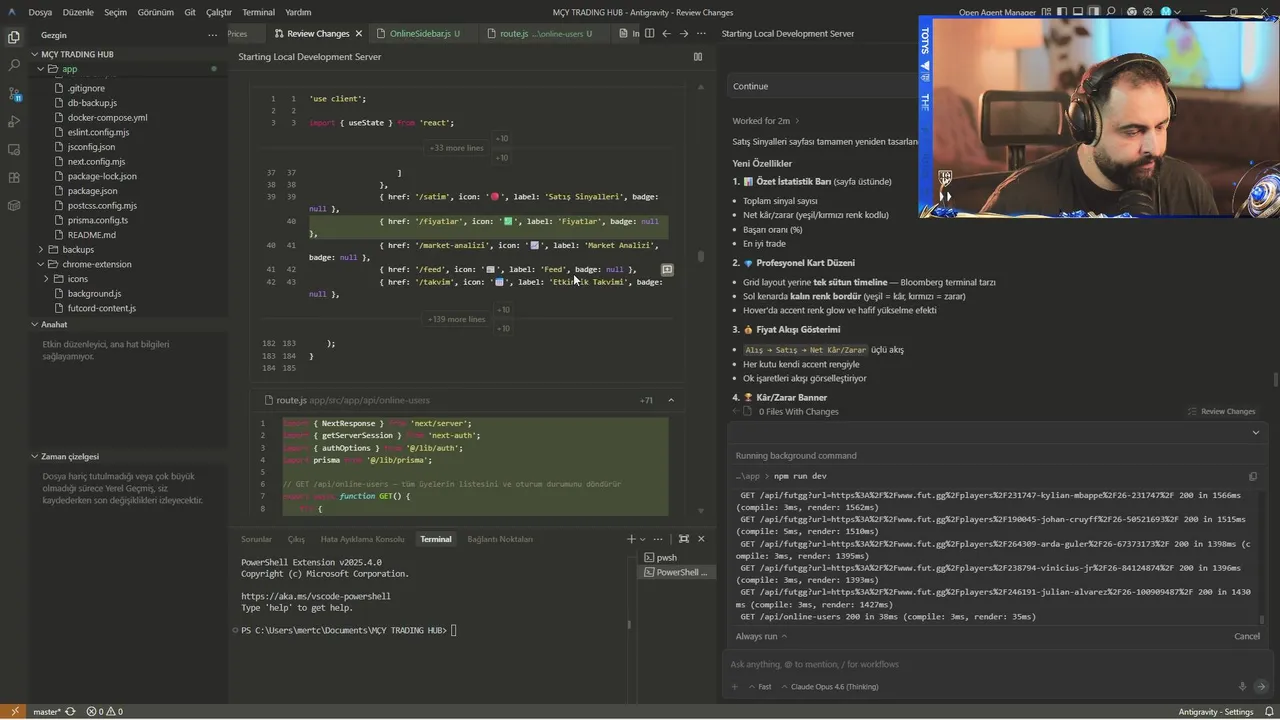
Task: Open the Yardım menu
Action: coord(298,12)
